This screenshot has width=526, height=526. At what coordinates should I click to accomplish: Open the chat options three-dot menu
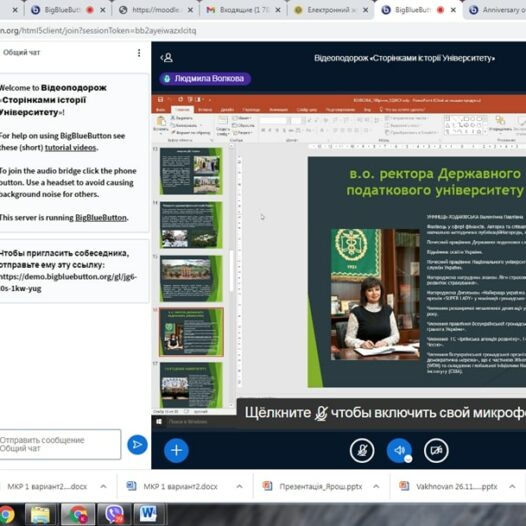139,53
